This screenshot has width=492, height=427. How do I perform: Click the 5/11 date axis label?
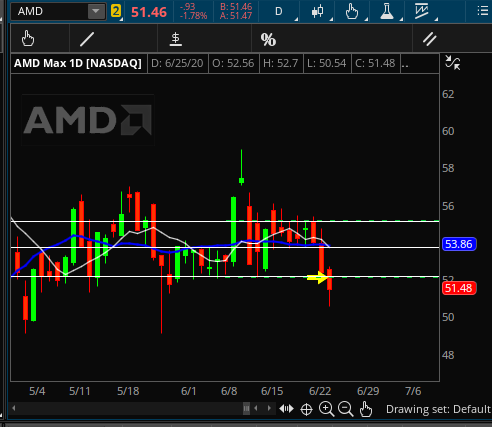coord(79,391)
